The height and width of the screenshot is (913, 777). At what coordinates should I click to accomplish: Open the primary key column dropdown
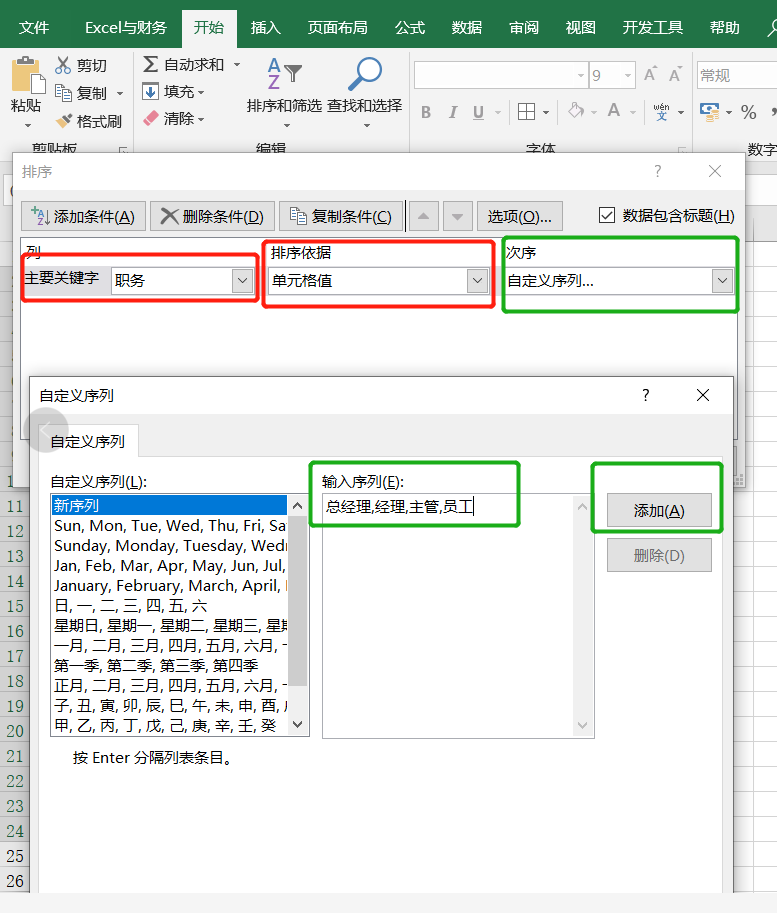point(242,281)
